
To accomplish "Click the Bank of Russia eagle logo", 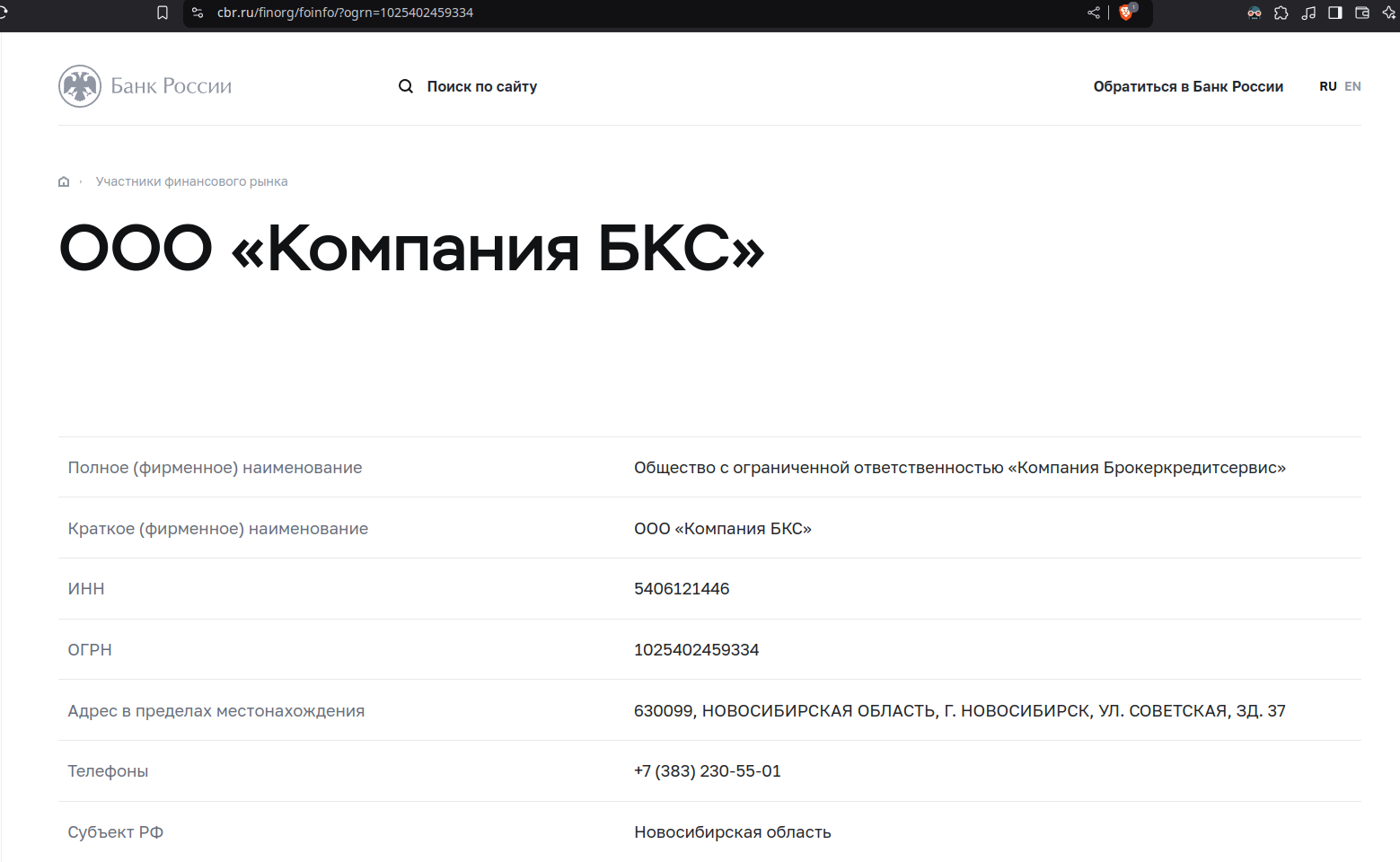I will 80,86.
